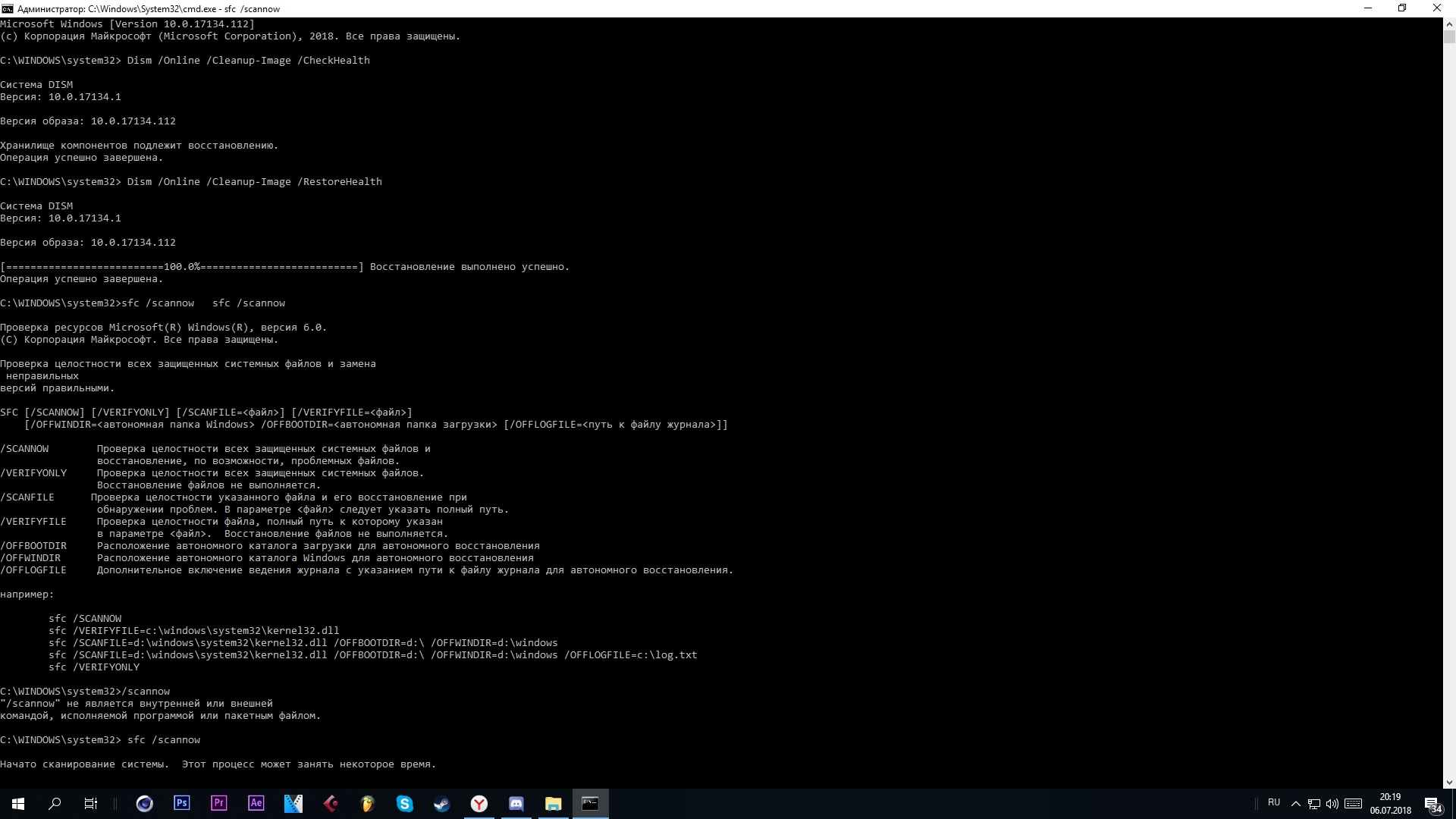Open network status tray icon

click(x=1313, y=804)
